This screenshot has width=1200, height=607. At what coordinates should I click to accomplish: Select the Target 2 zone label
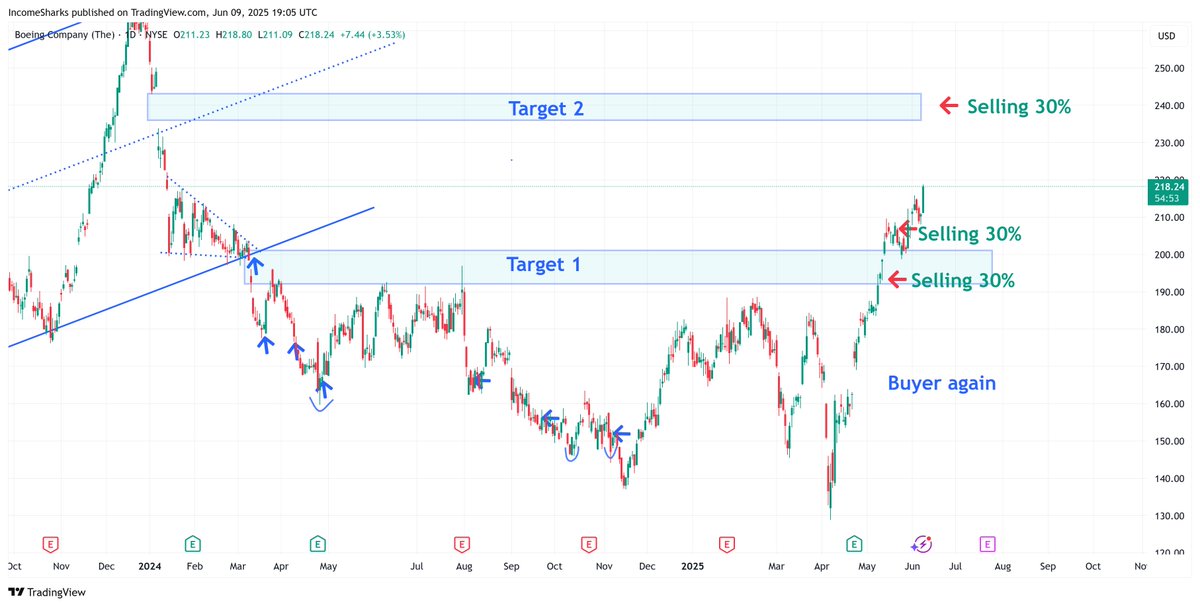545,108
